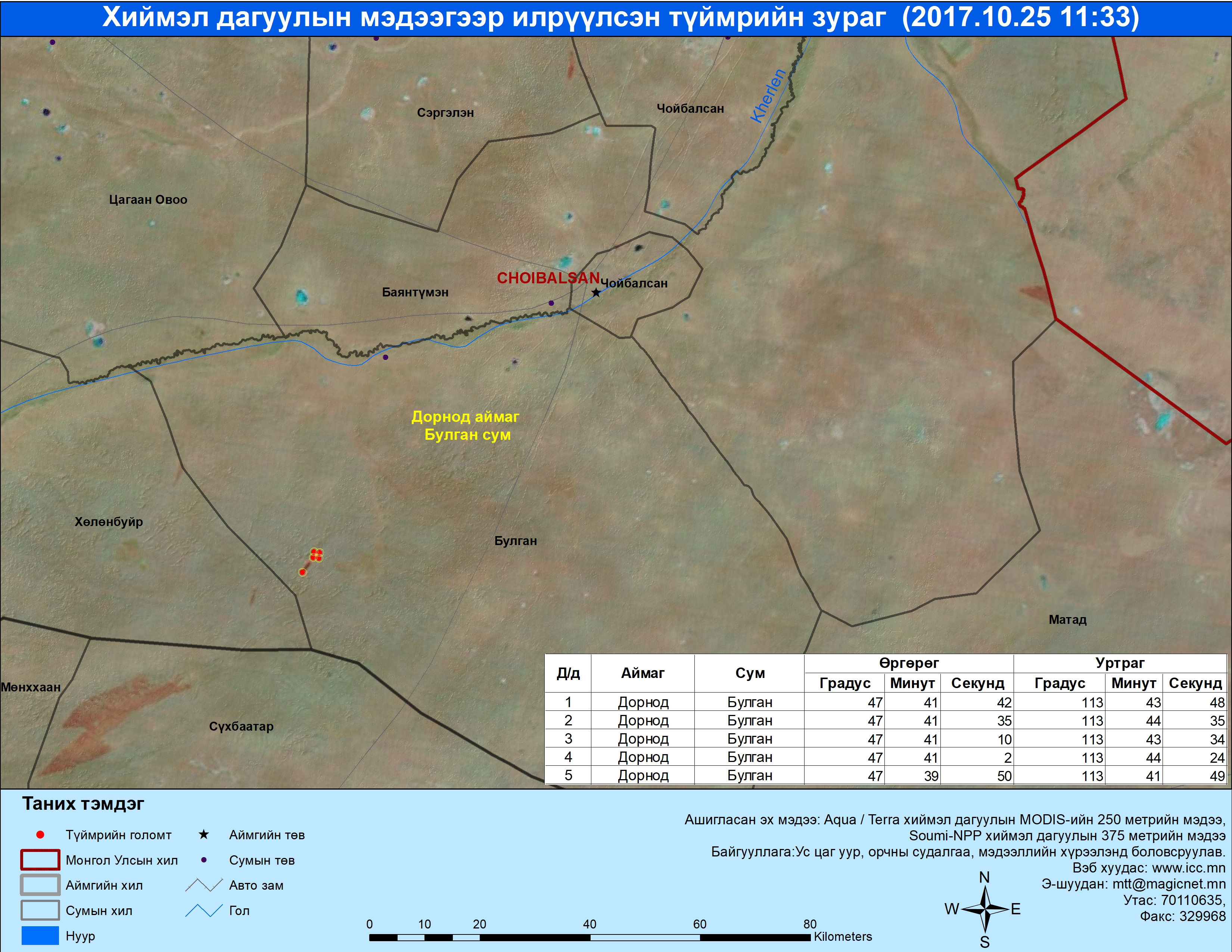Click the blue Гол river legend symbol
The height and width of the screenshot is (952, 1232).
click(x=203, y=910)
